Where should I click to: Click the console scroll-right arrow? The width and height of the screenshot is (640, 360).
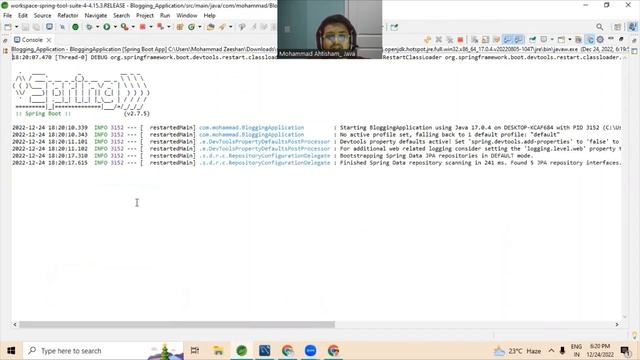click(x=617, y=324)
